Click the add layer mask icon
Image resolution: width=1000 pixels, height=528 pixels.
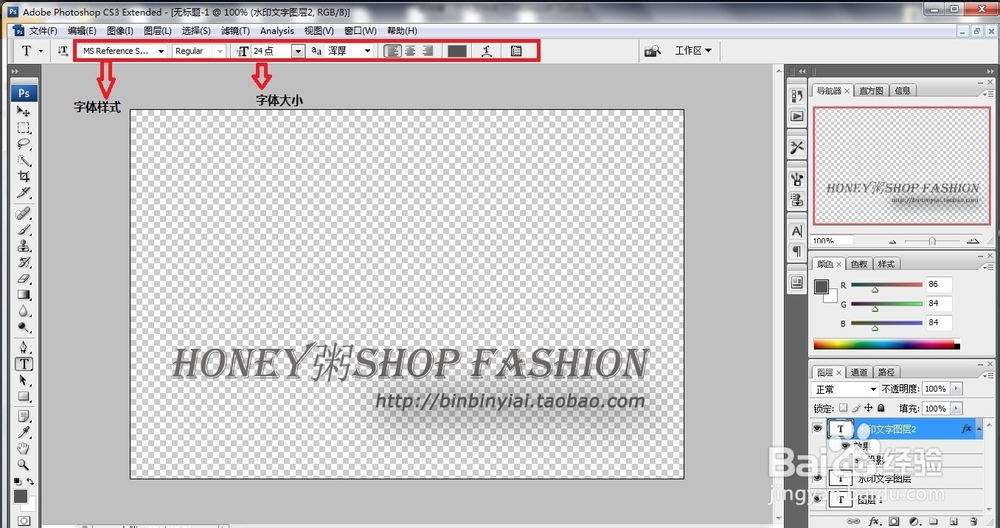[894, 521]
